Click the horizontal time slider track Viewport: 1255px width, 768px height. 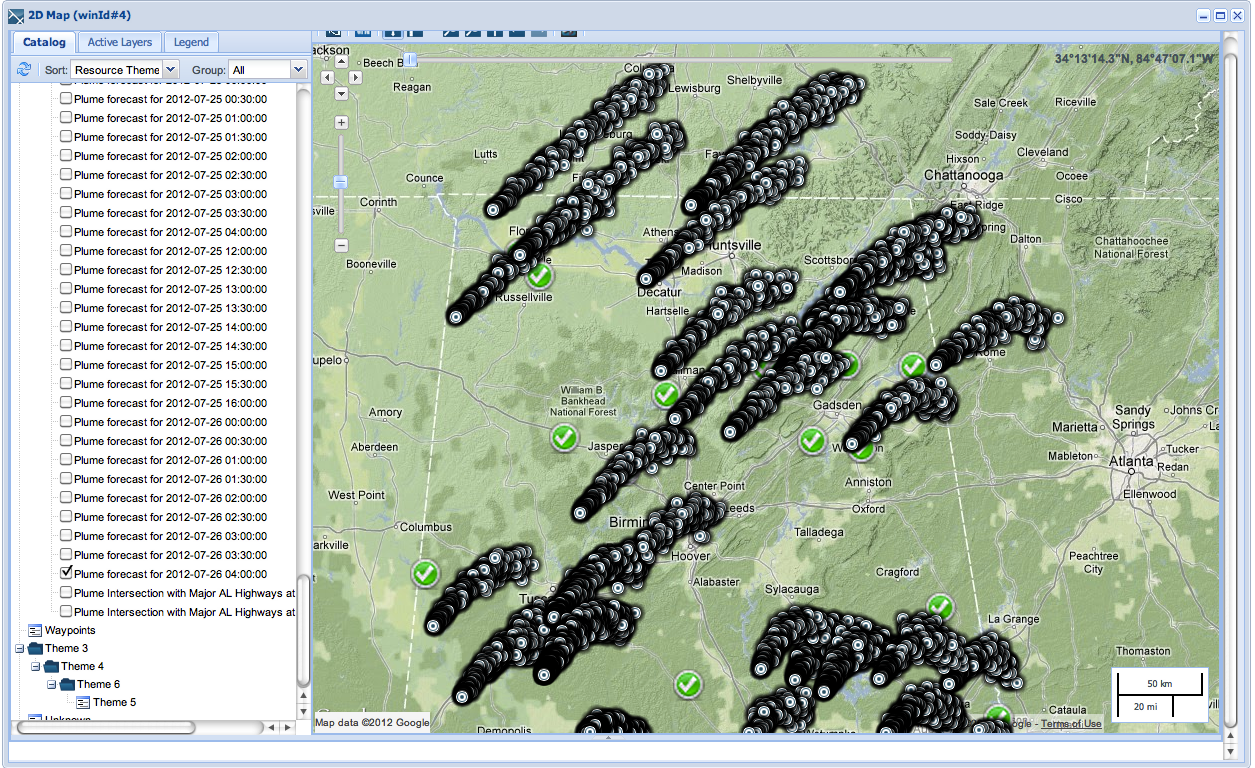point(680,61)
